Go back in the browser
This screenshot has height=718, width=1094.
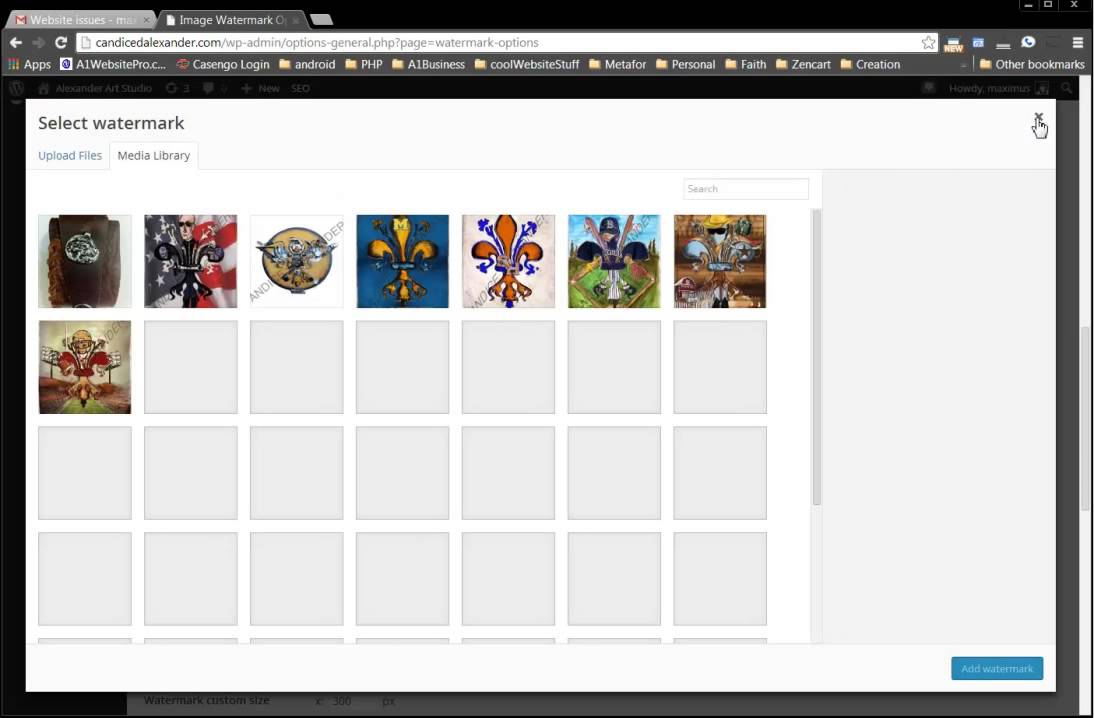(x=15, y=43)
